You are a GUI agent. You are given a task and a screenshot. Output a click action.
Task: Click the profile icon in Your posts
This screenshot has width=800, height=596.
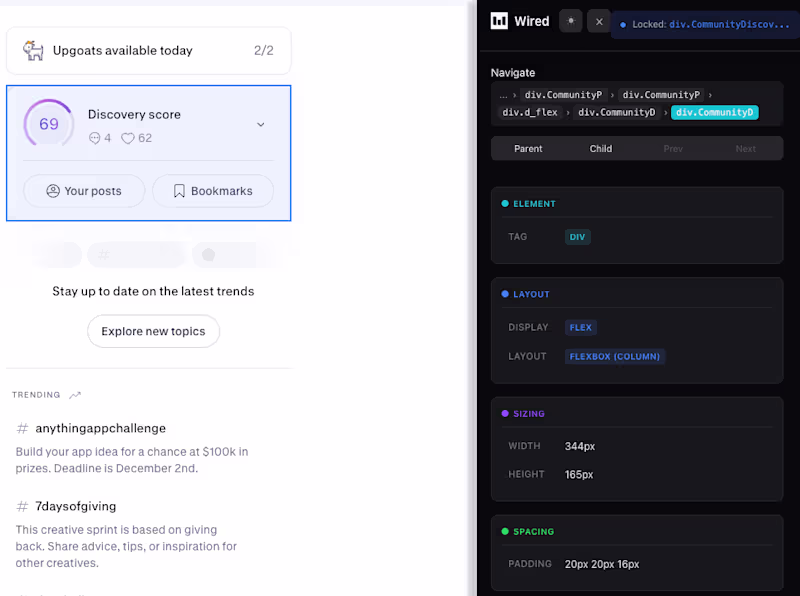coord(53,191)
